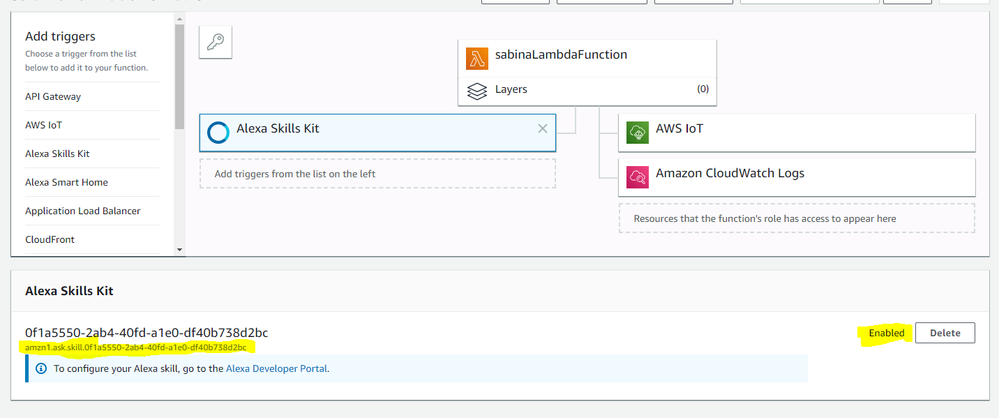Screen dimensions: 999x418
Task: Select CloudFront from trigger list
Action: [50, 239]
